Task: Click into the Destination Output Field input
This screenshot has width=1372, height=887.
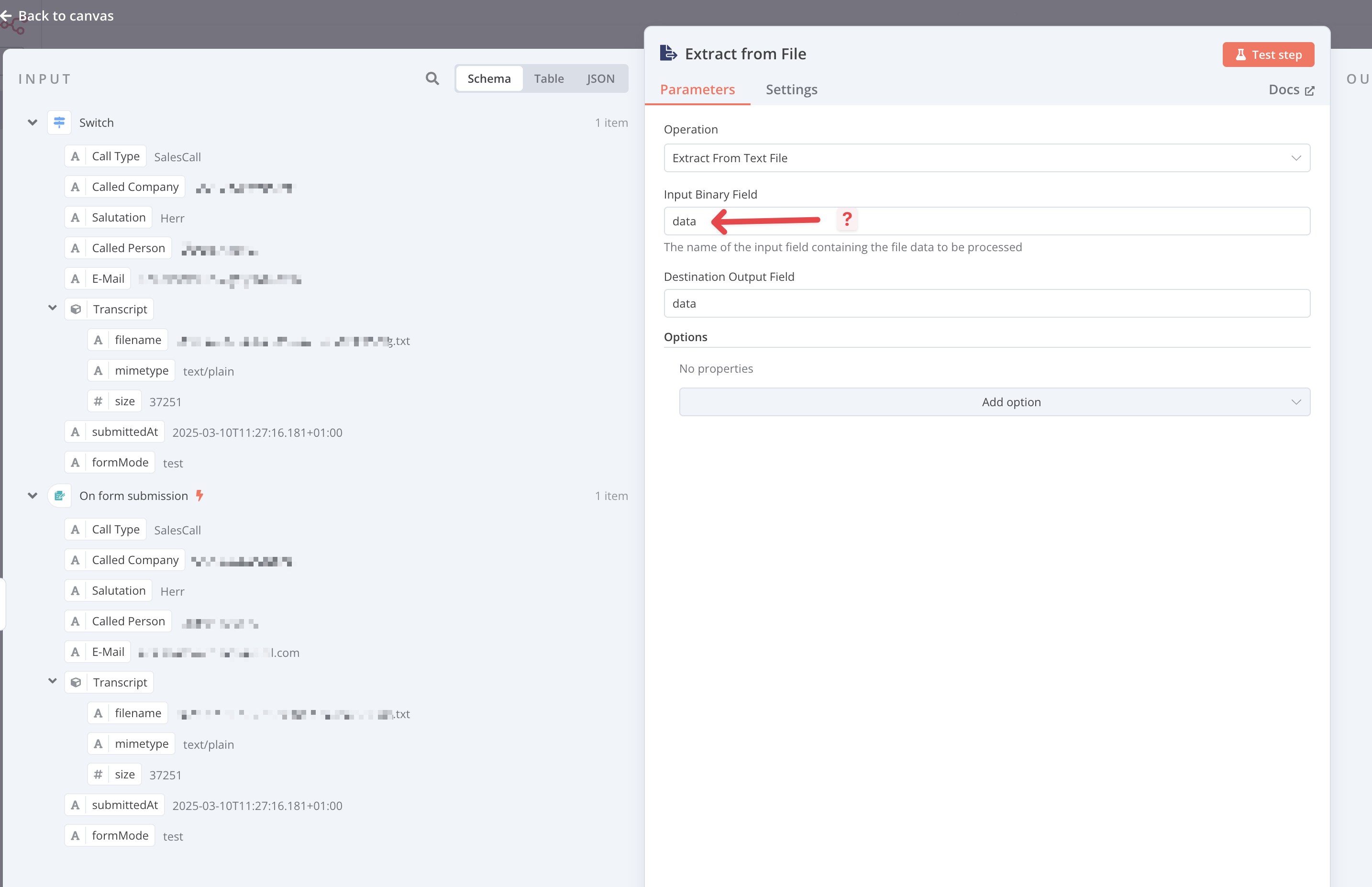Action: [987, 303]
